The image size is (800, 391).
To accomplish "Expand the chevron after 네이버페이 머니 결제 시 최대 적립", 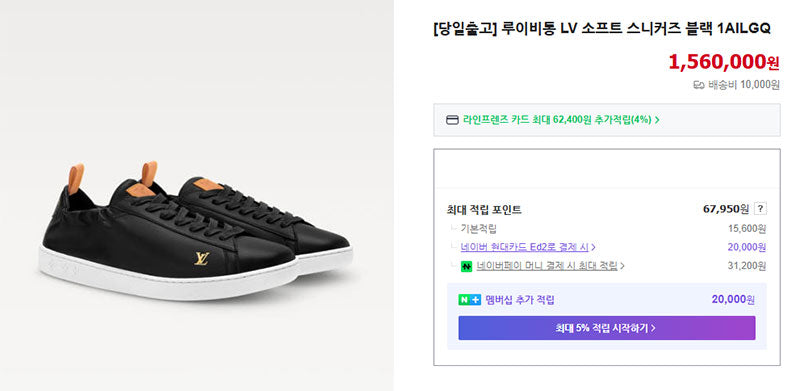I will [622, 266].
